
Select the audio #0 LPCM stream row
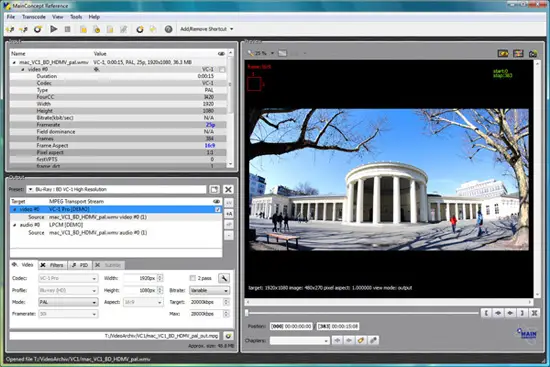click(x=116, y=225)
